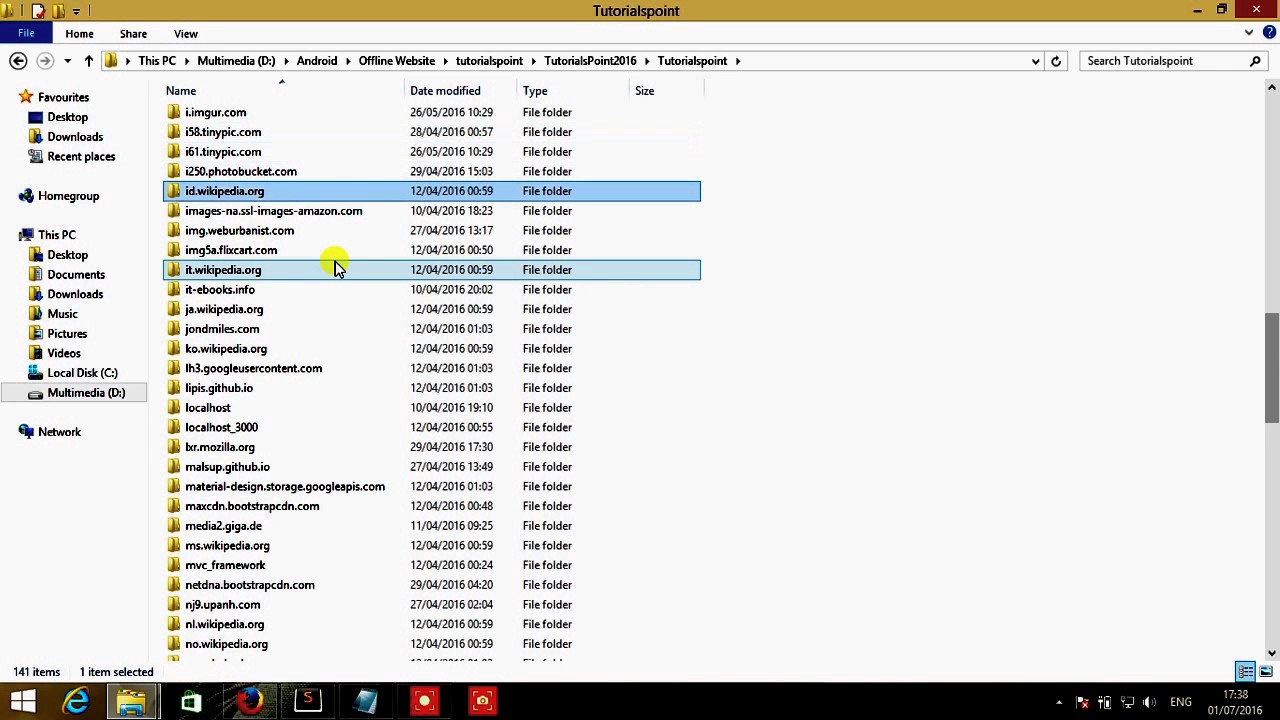Screen dimensions: 1280x720
Task: Expand breadcrumb arrow after Tutorialspoint
Action: coord(738,61)
